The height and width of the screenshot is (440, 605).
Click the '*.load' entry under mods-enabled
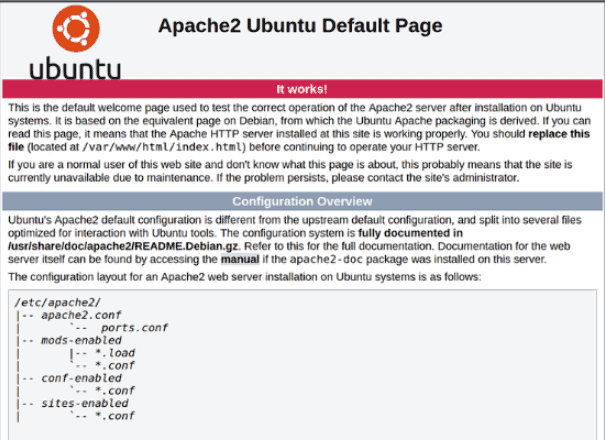pyautogui.click(x=115, y=353)
